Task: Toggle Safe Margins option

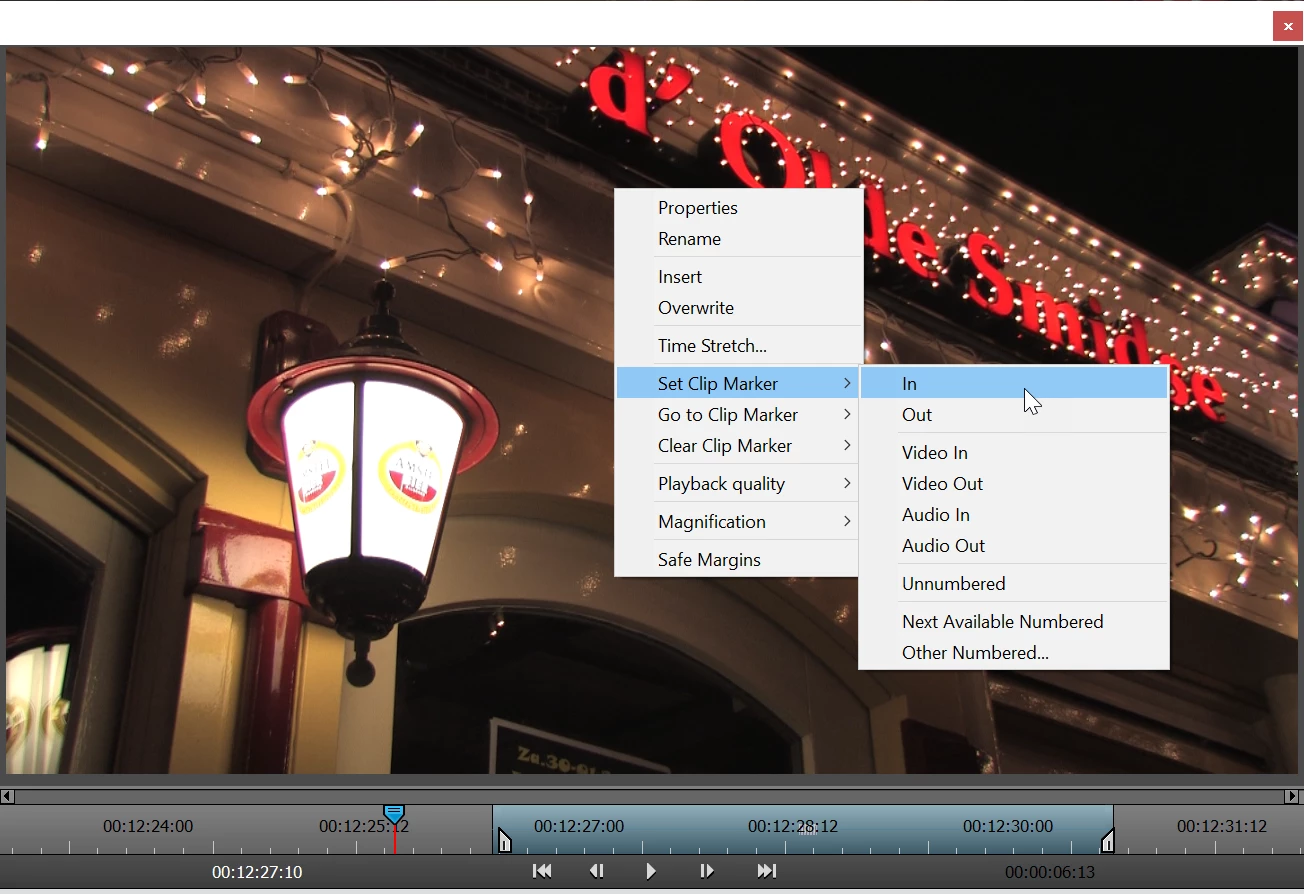Action: tap(738, 560)
